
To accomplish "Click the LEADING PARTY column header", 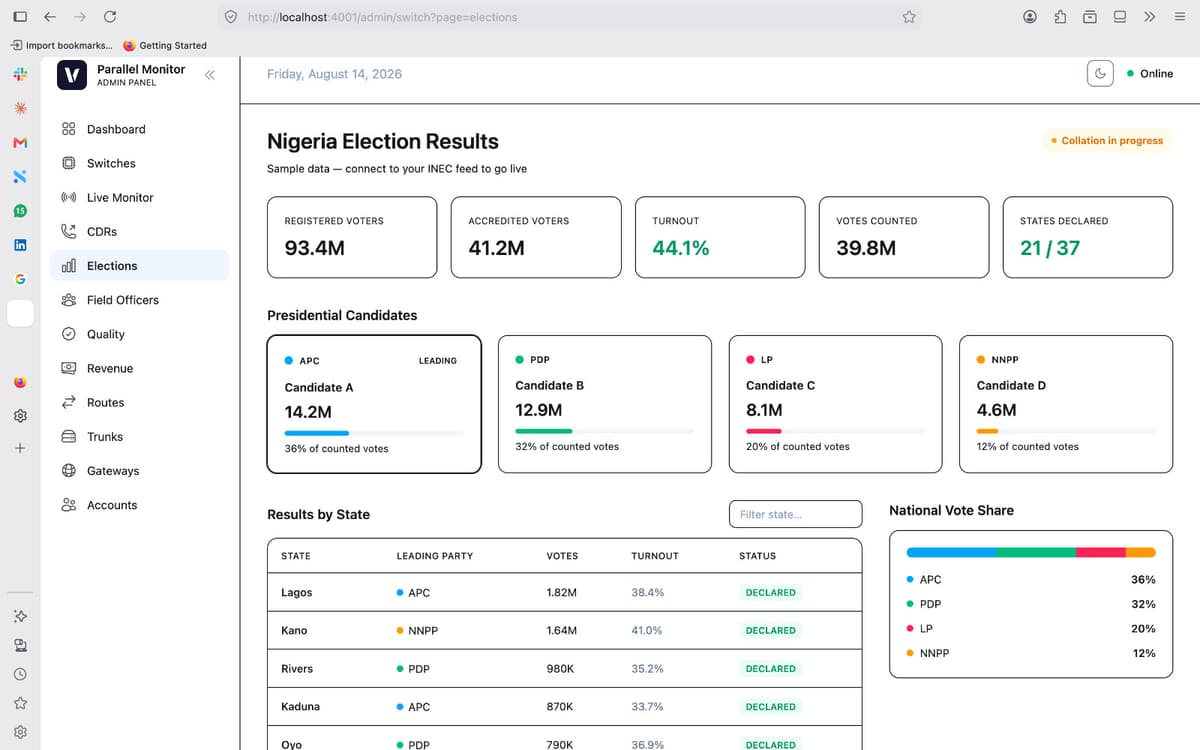I will point(435,556).
